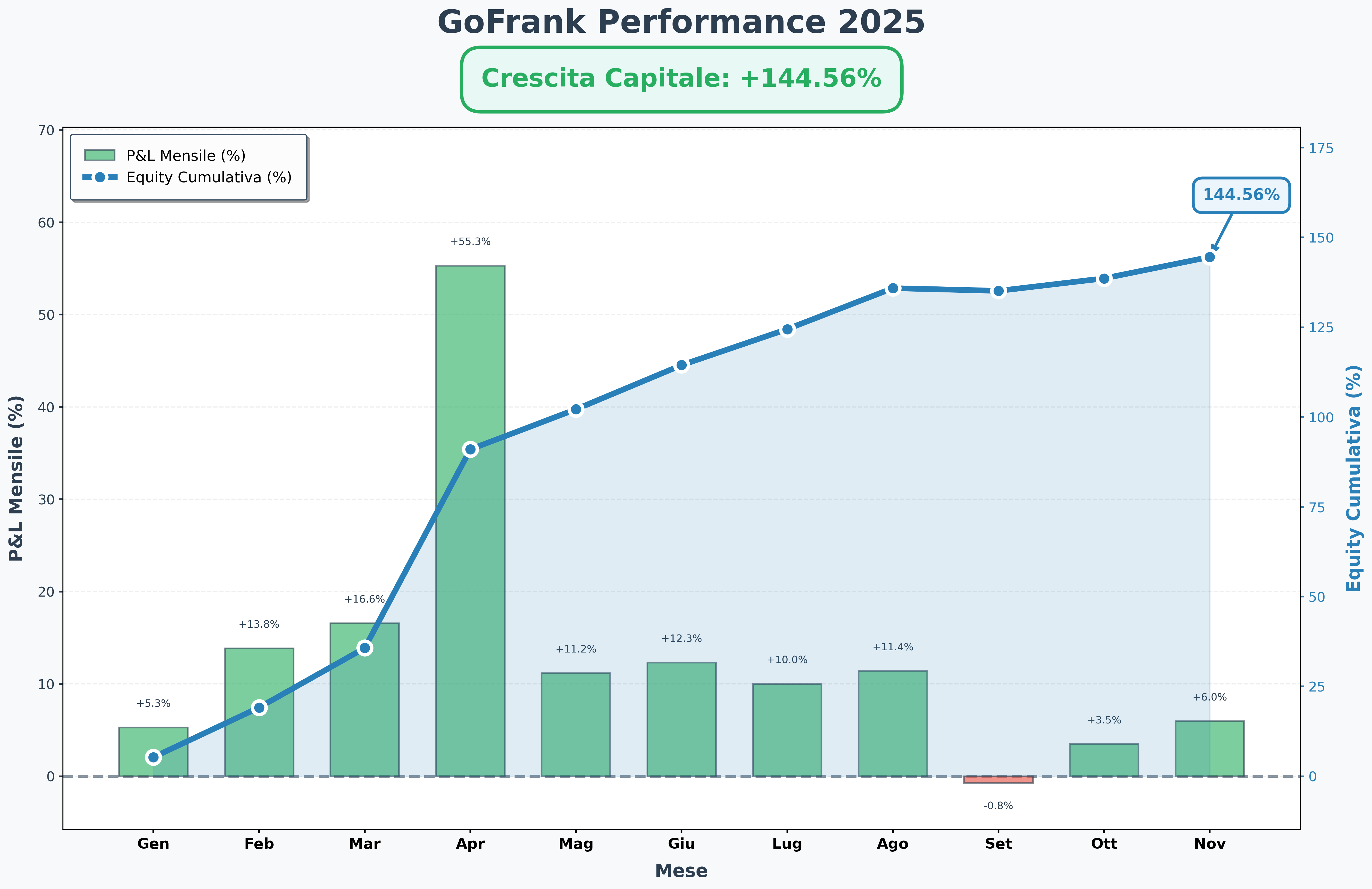Click the Mar monthly bar
The width and height of the screenshot is (1372, 889).
tap(364, 699)
